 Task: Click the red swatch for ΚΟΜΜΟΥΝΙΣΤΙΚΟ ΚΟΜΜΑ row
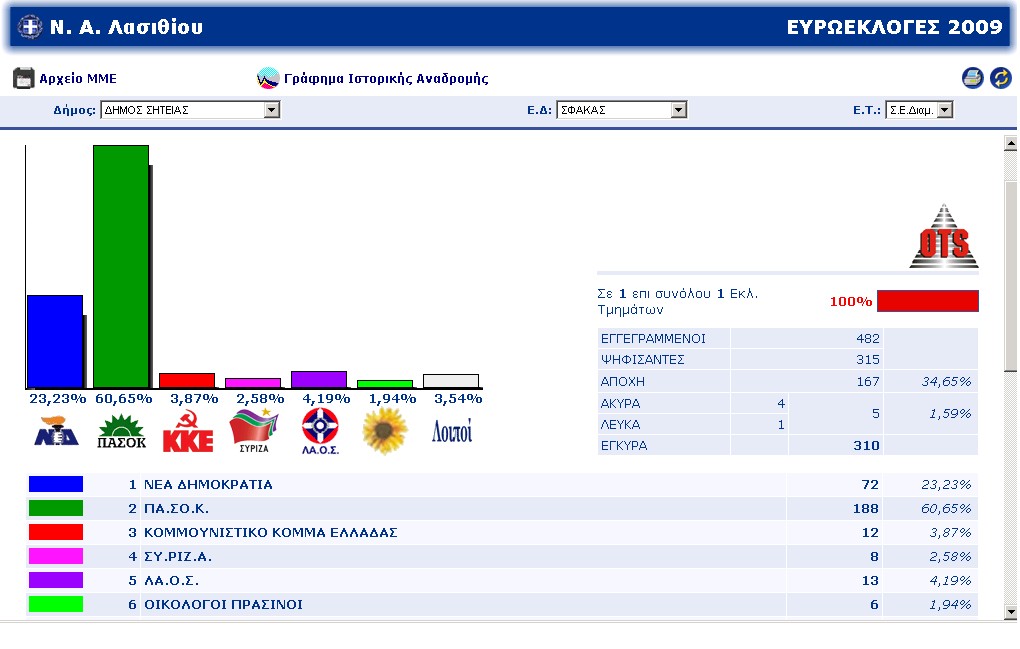(x=56, y=532)
